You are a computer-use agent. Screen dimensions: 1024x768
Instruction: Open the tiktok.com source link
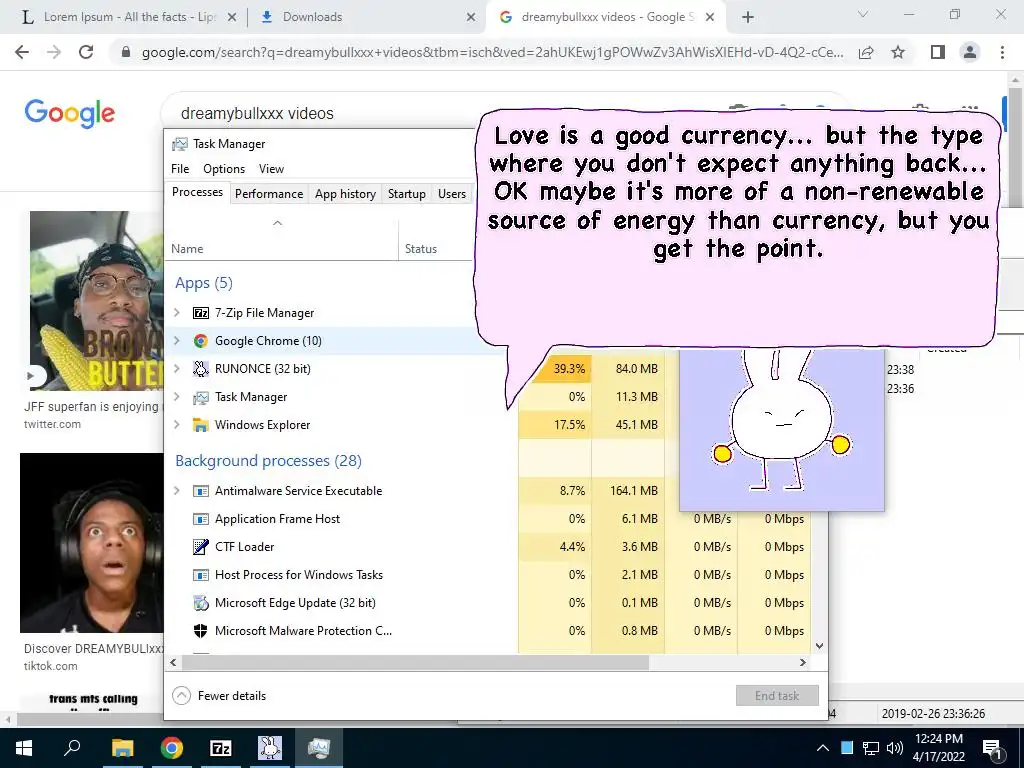[x=50, y=666]
